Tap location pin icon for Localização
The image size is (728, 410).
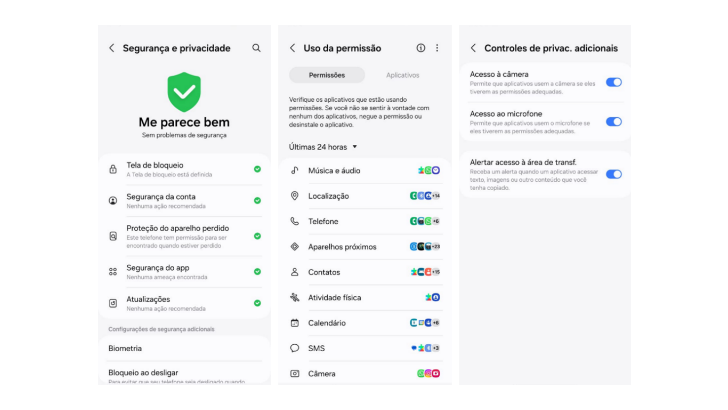294,196
